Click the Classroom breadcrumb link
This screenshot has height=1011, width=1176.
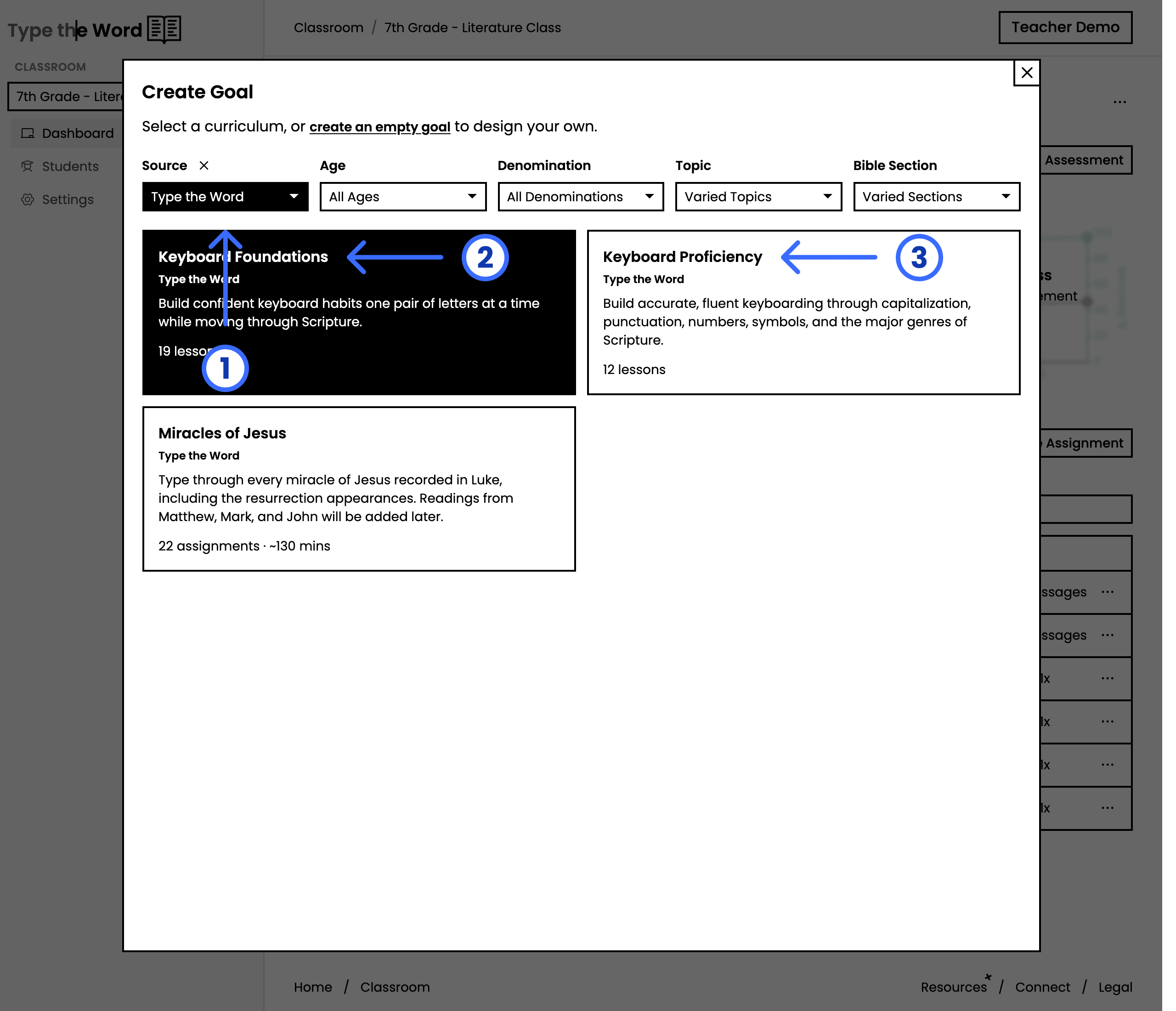tap(328, 27)
